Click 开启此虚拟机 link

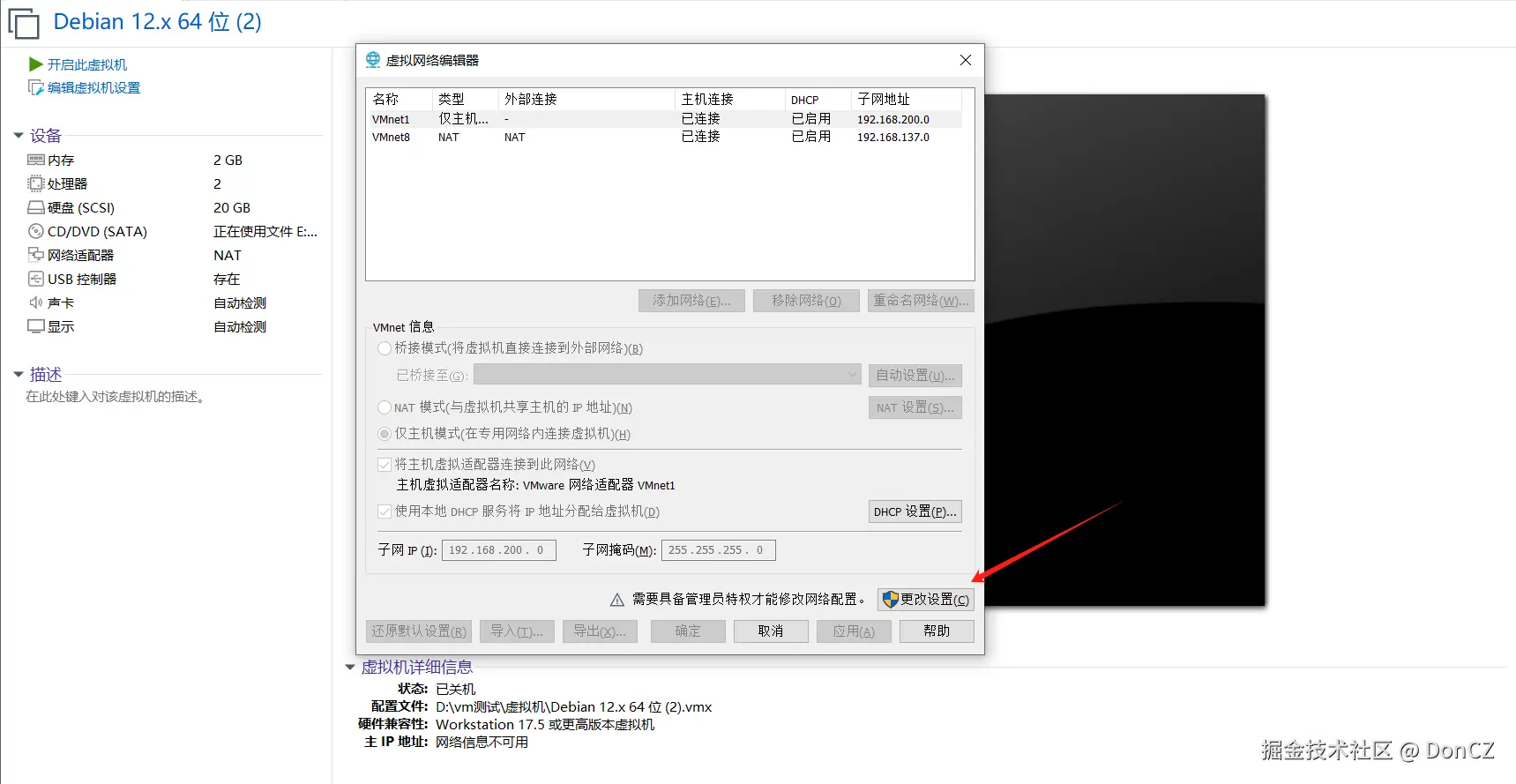coord(87,64)
